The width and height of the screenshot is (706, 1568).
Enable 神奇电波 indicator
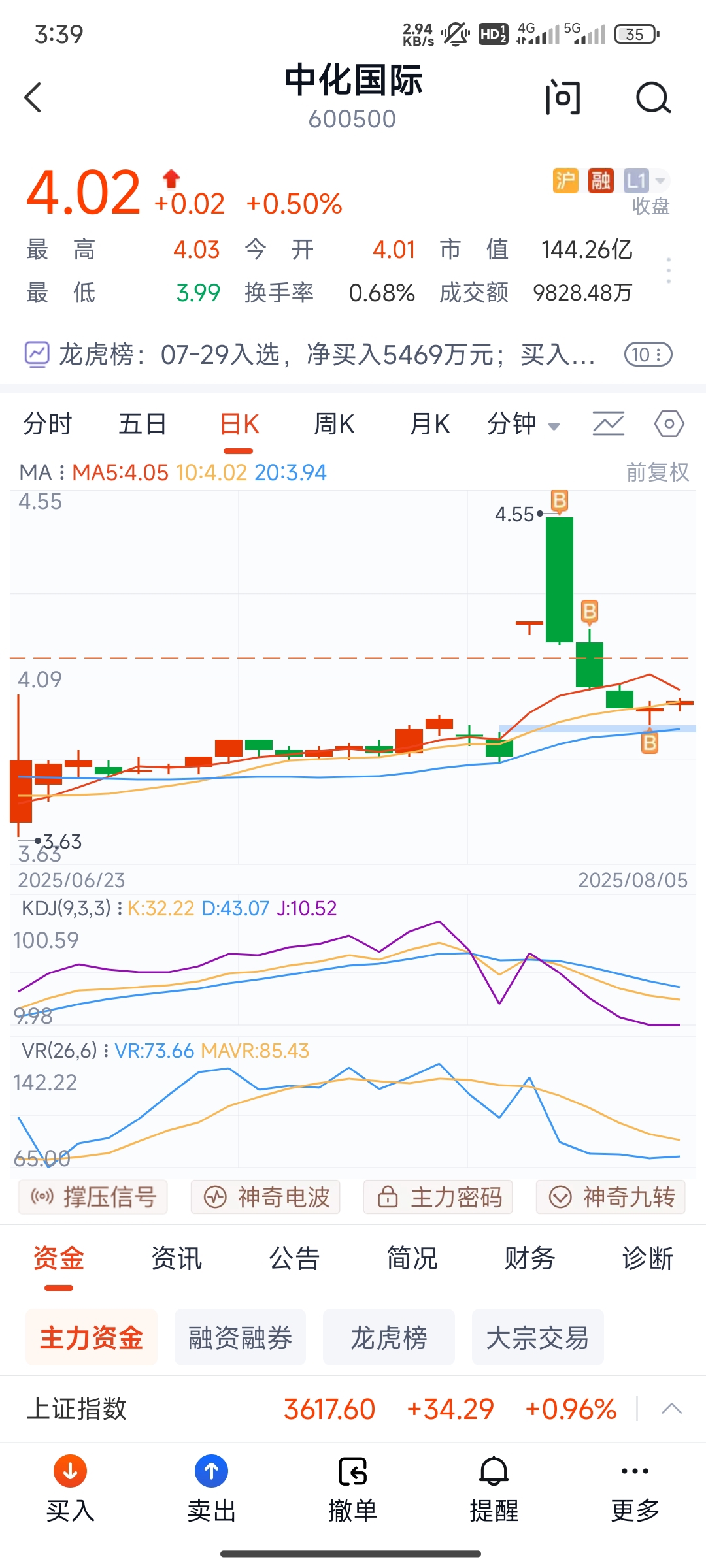(265, 1197)
